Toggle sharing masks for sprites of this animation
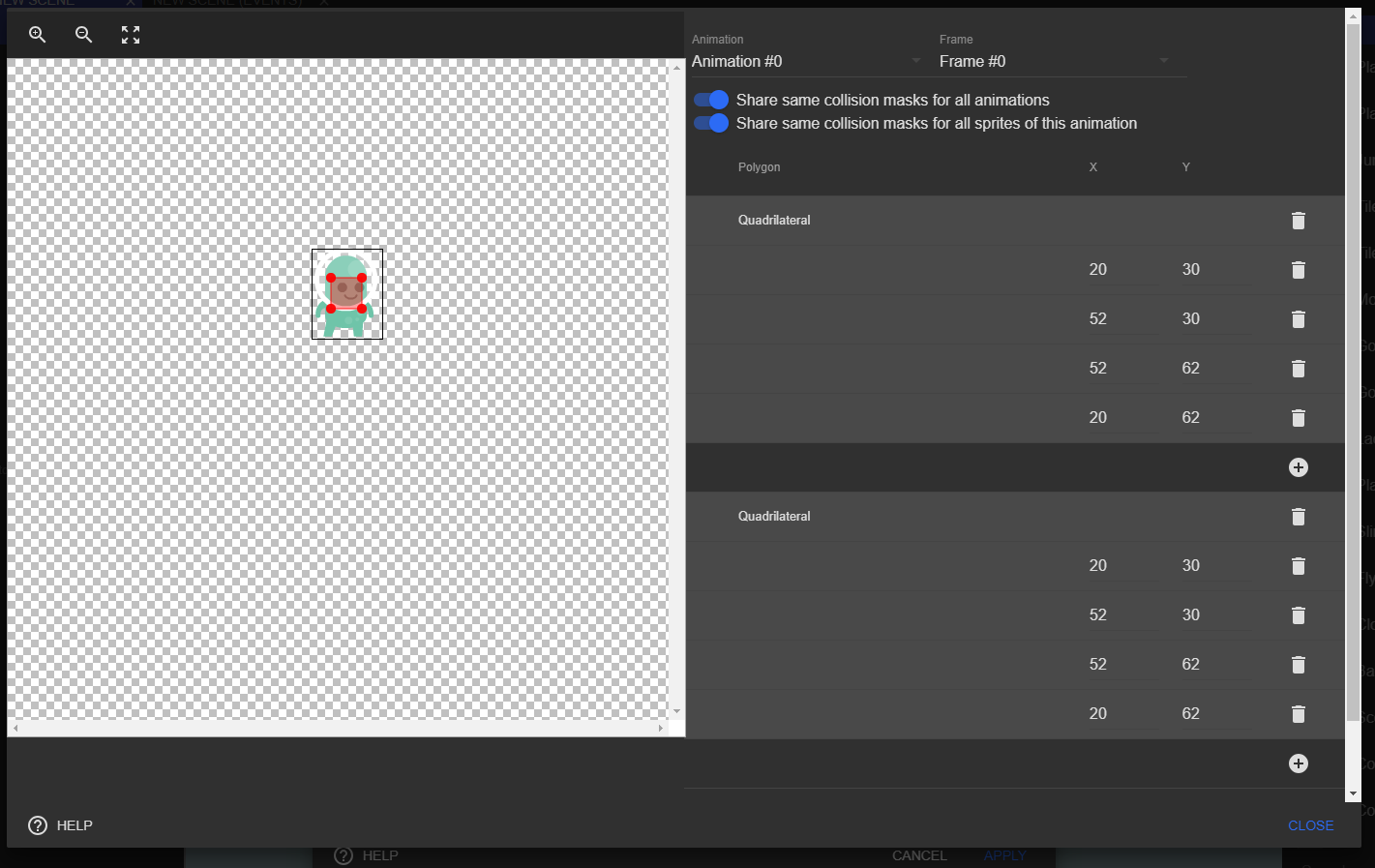The width and height of the screenshot is (1375, 868). pyautogui.click(x=711, y=123)
